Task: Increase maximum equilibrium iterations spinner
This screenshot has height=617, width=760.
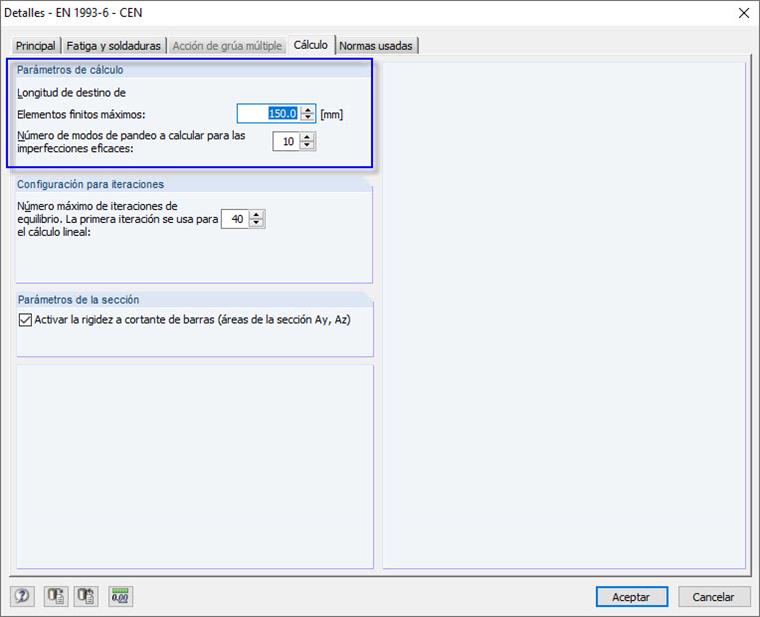Action: pos(256,215)
